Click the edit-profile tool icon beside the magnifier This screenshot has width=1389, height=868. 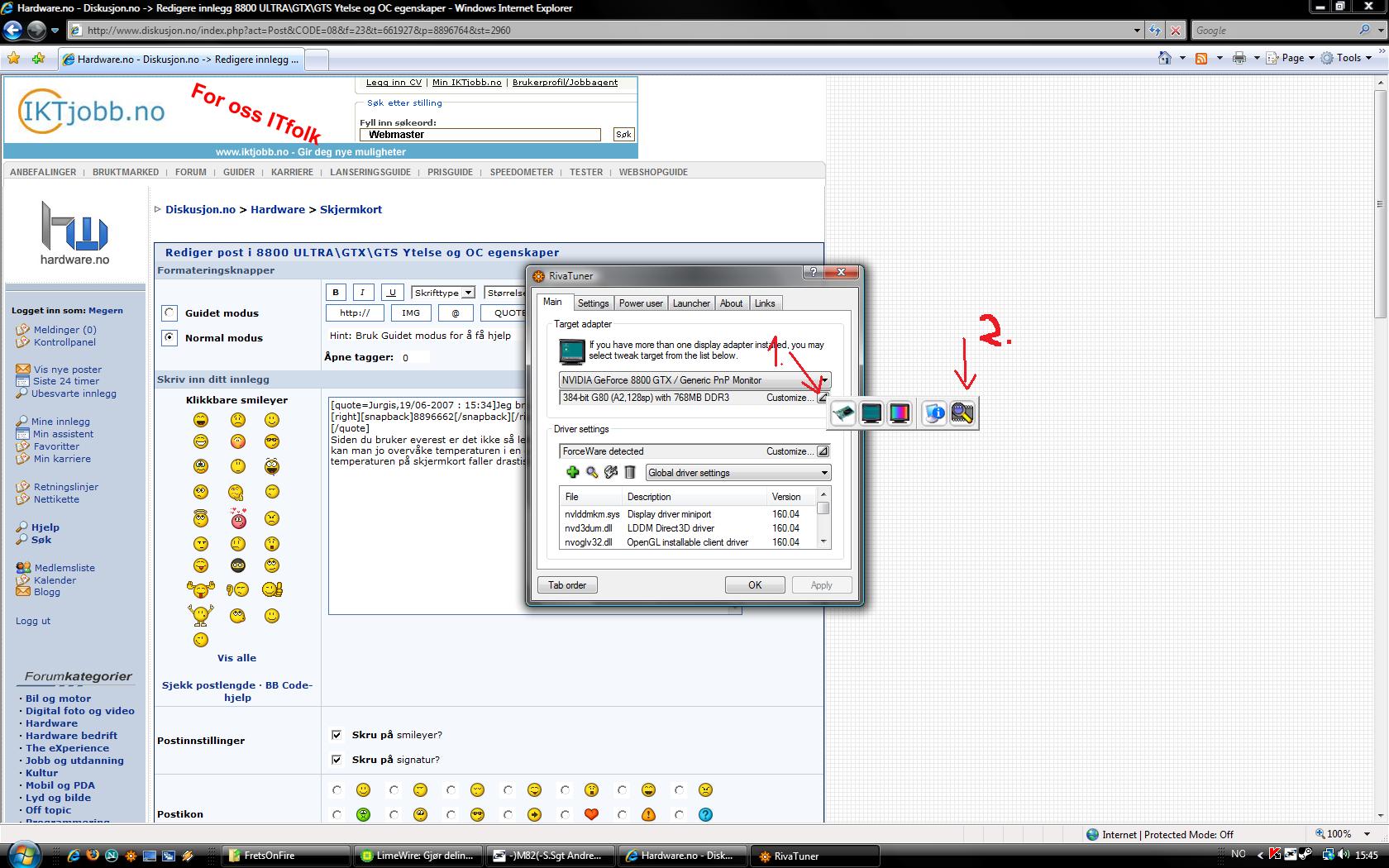click(611, 472)
